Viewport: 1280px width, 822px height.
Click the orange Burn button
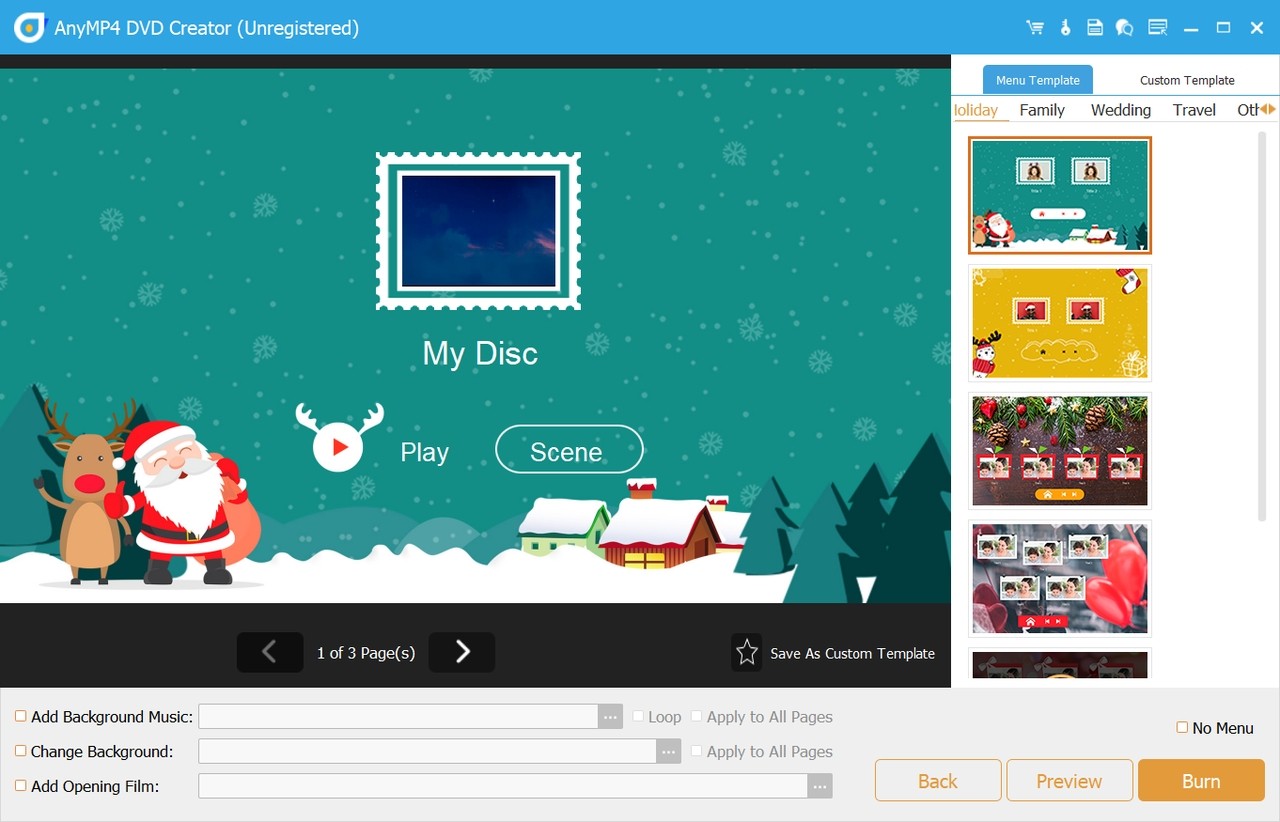coord(1201,781)
